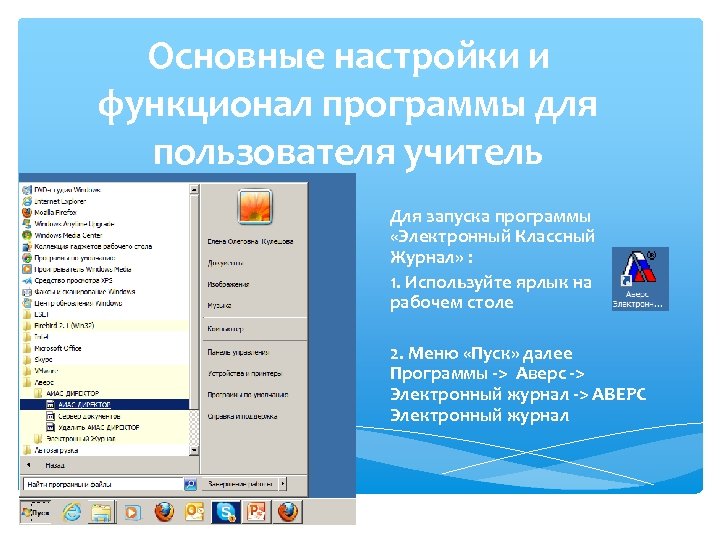The image size is (720, 540).
Task: Open Программы по умолчанию in left programs list
Action: coord(69,258)
